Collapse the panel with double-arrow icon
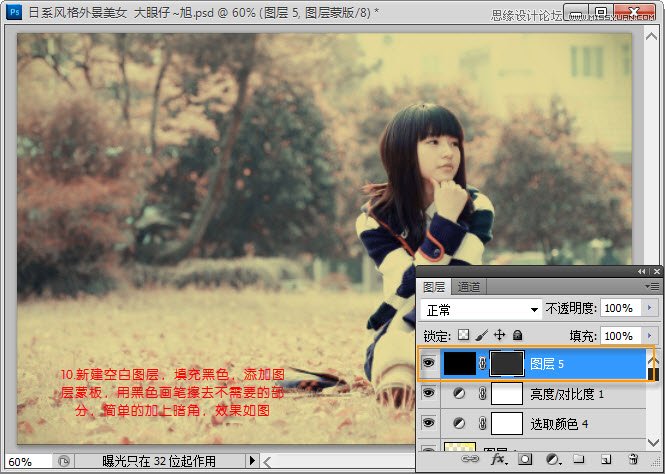This screenshot has height=474, width=665. pos(642,271)
